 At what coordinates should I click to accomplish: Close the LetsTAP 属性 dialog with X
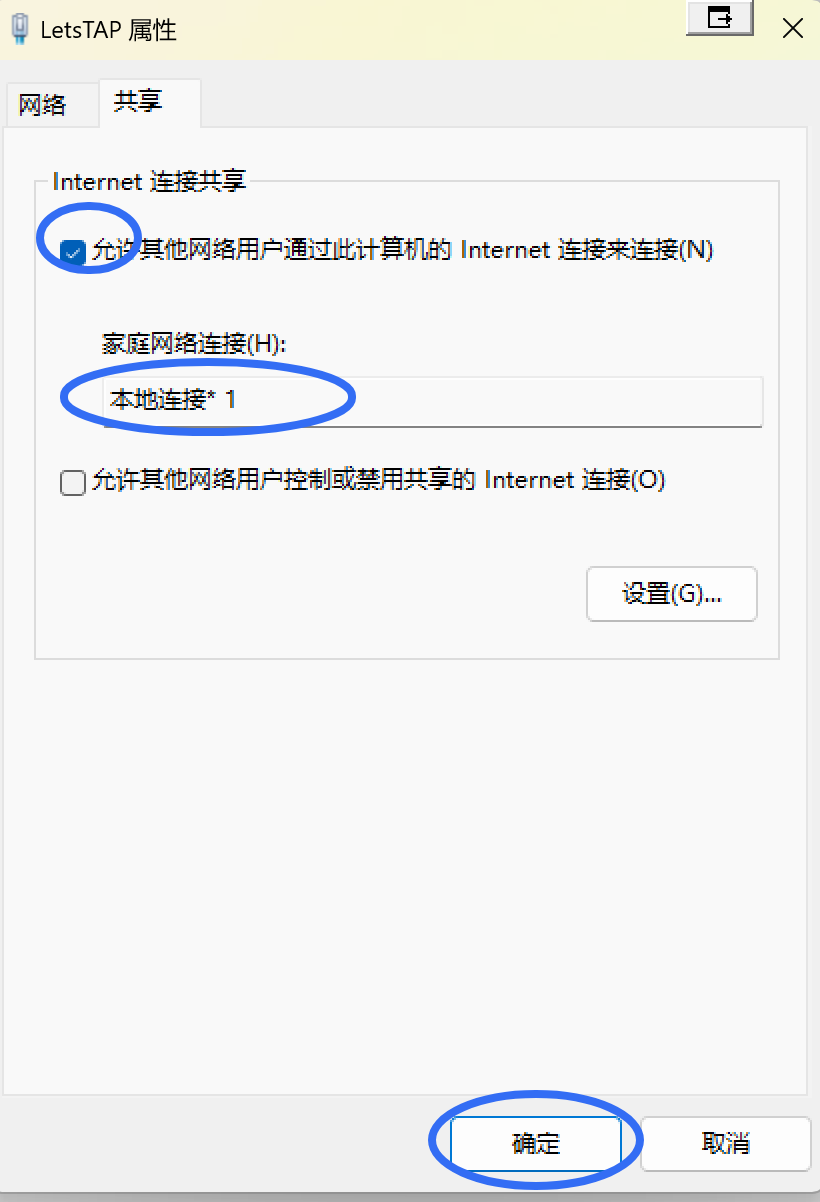point(792,28)
